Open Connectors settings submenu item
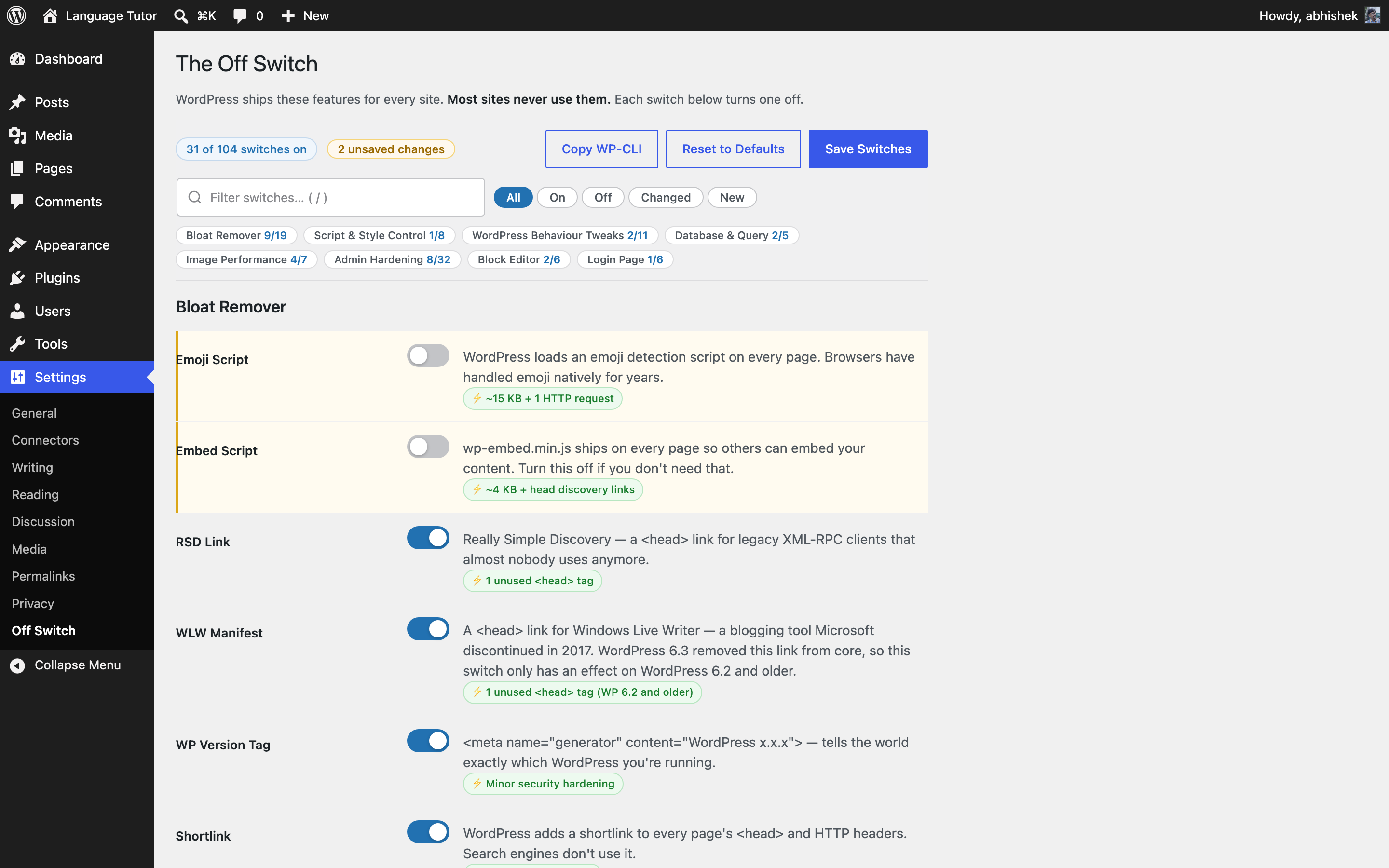The width and height of the screenshot is (1389, 868). pyautogui.click(x=45, y=440)
